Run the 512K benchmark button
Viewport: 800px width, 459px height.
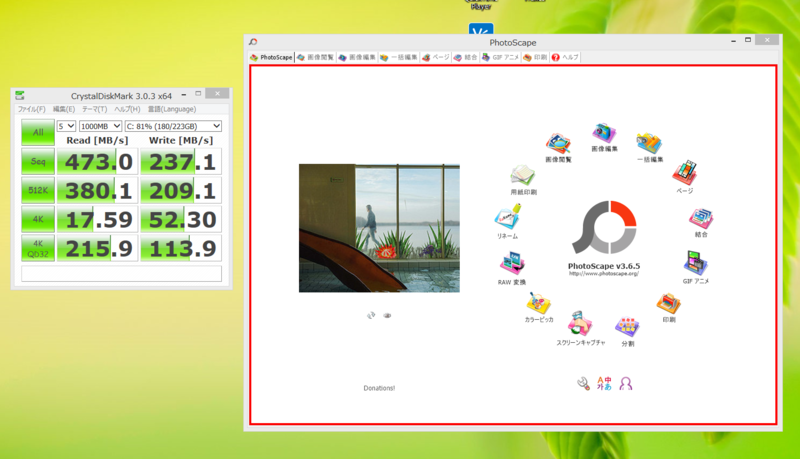pyautogui.click(x=38, y=190)
